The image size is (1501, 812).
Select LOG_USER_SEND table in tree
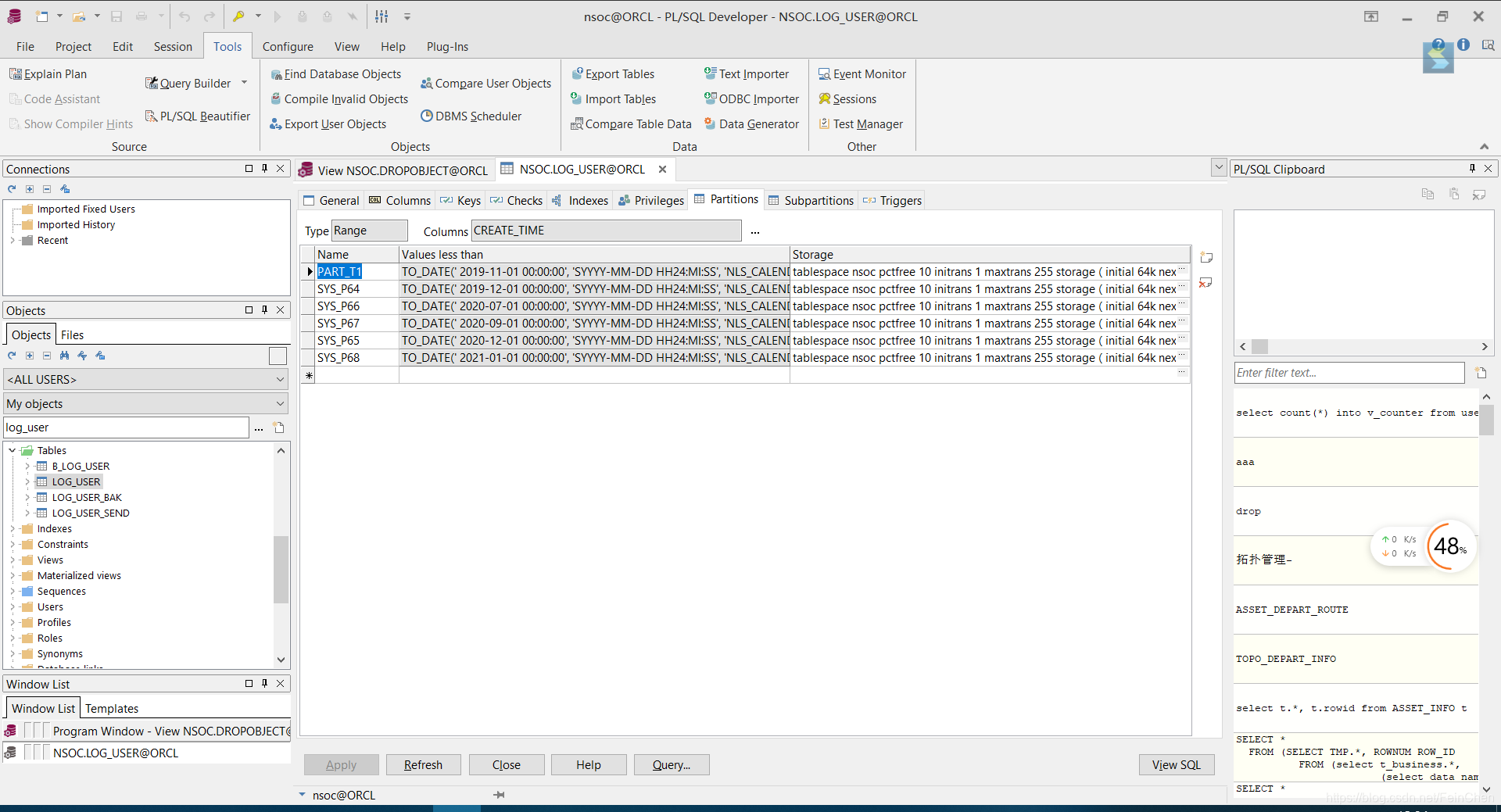tap(91, 513)
